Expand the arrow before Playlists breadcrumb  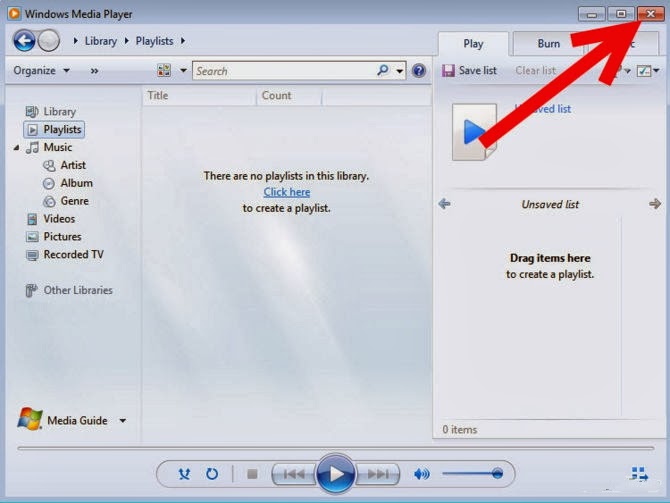[127, 41]
